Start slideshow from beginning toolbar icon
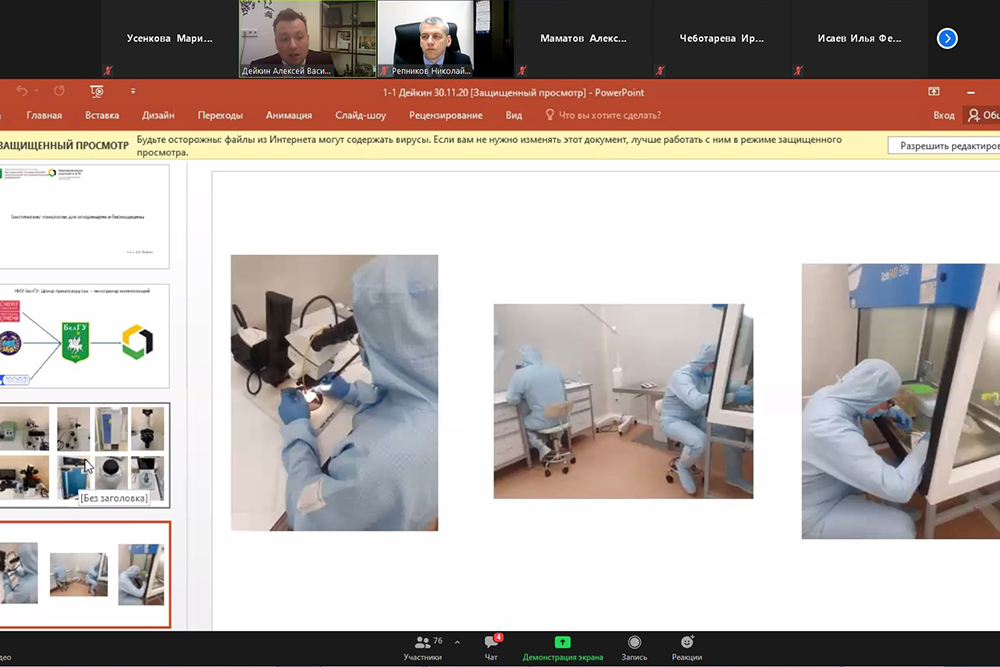This screenshot has height=667, width=1000. (x=97, y=91)
